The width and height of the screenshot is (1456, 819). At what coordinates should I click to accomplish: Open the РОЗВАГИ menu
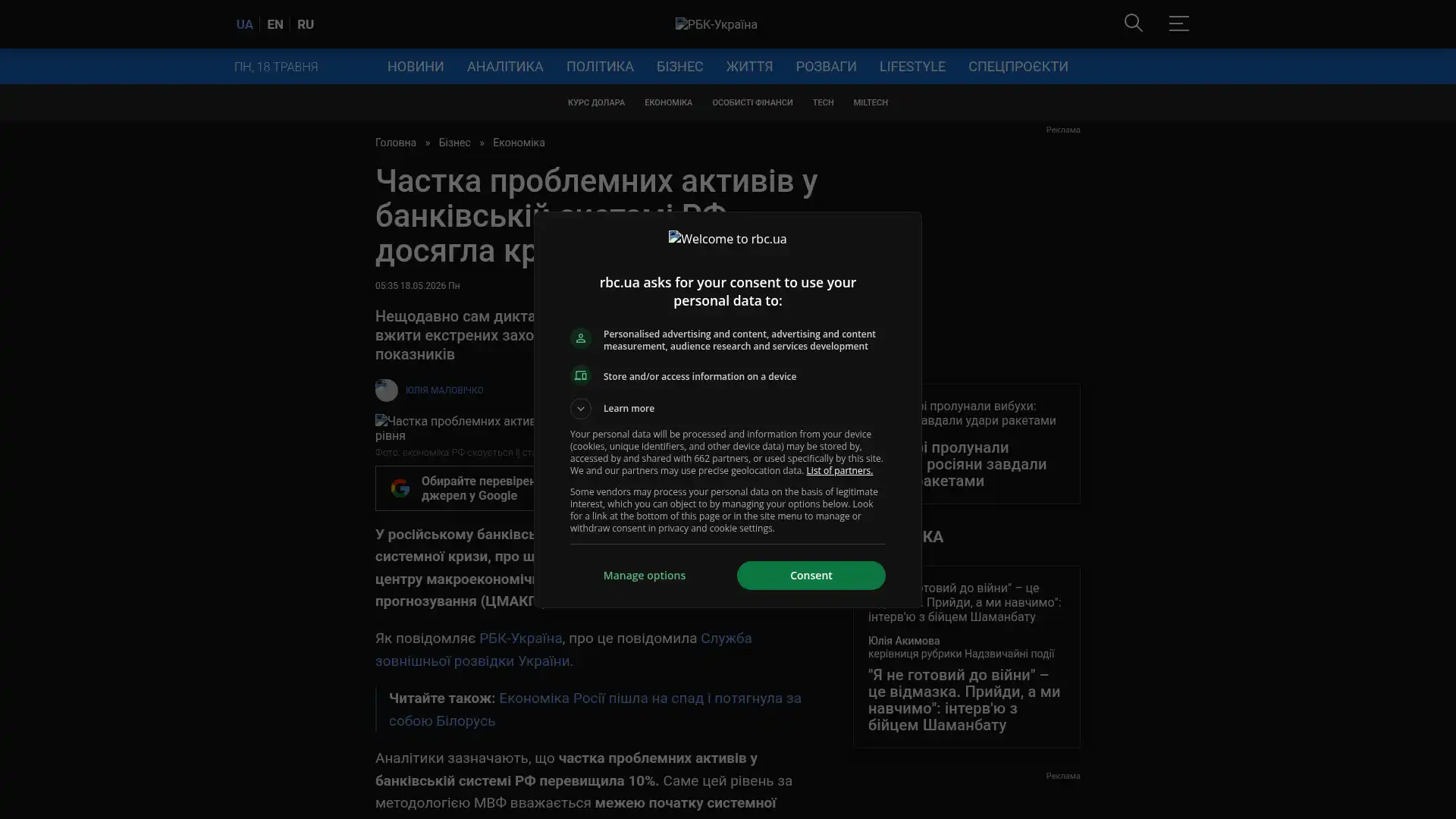click(x=826, y=67)
